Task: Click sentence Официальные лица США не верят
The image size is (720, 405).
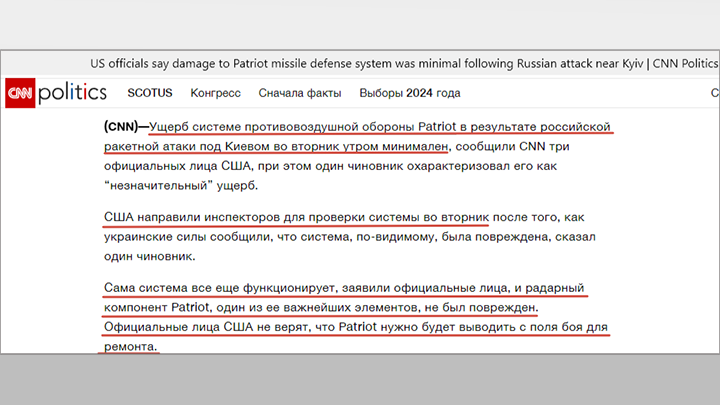Action: coord(356,327)
